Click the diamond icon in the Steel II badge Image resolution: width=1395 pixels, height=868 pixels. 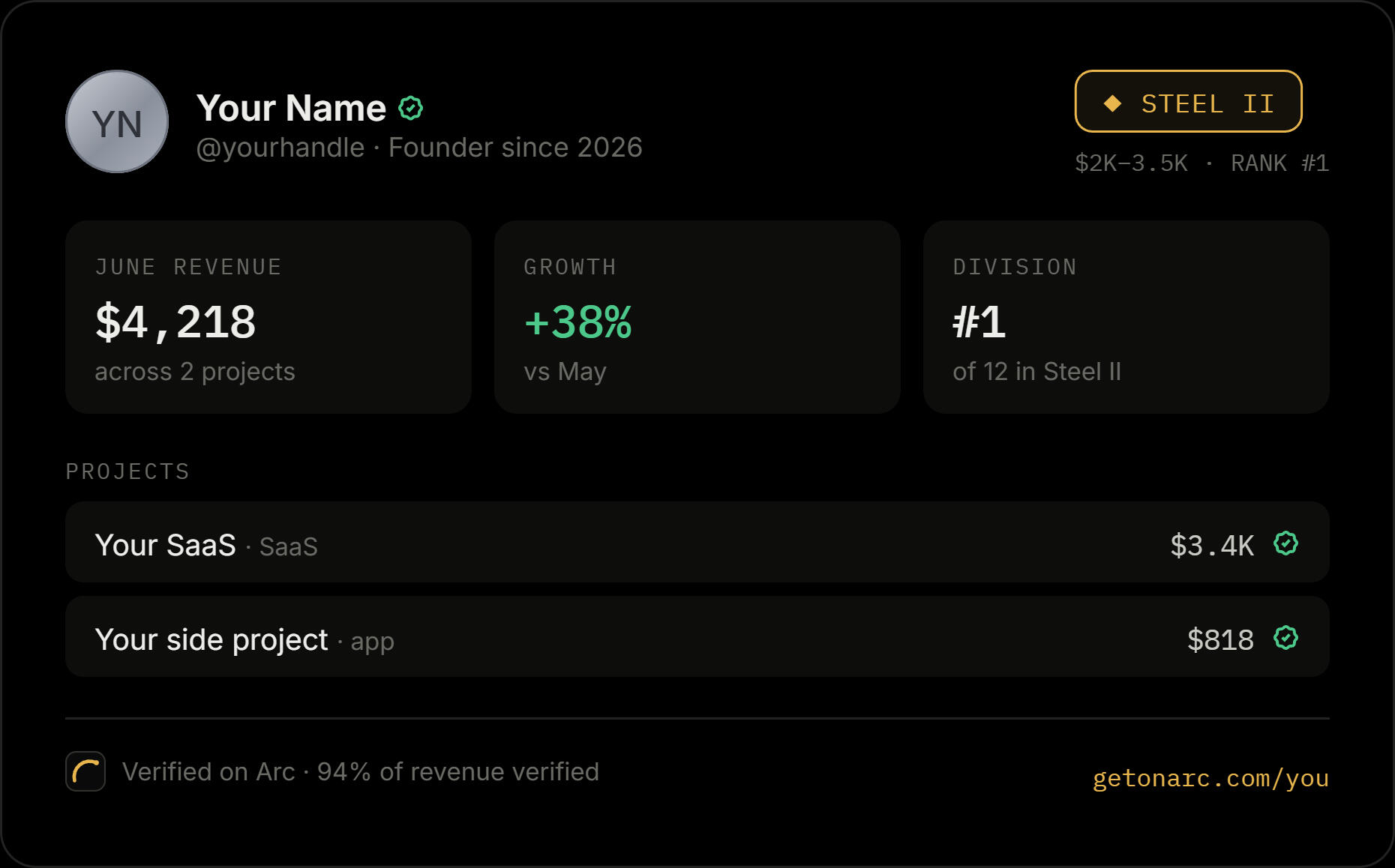point(1112,103)
